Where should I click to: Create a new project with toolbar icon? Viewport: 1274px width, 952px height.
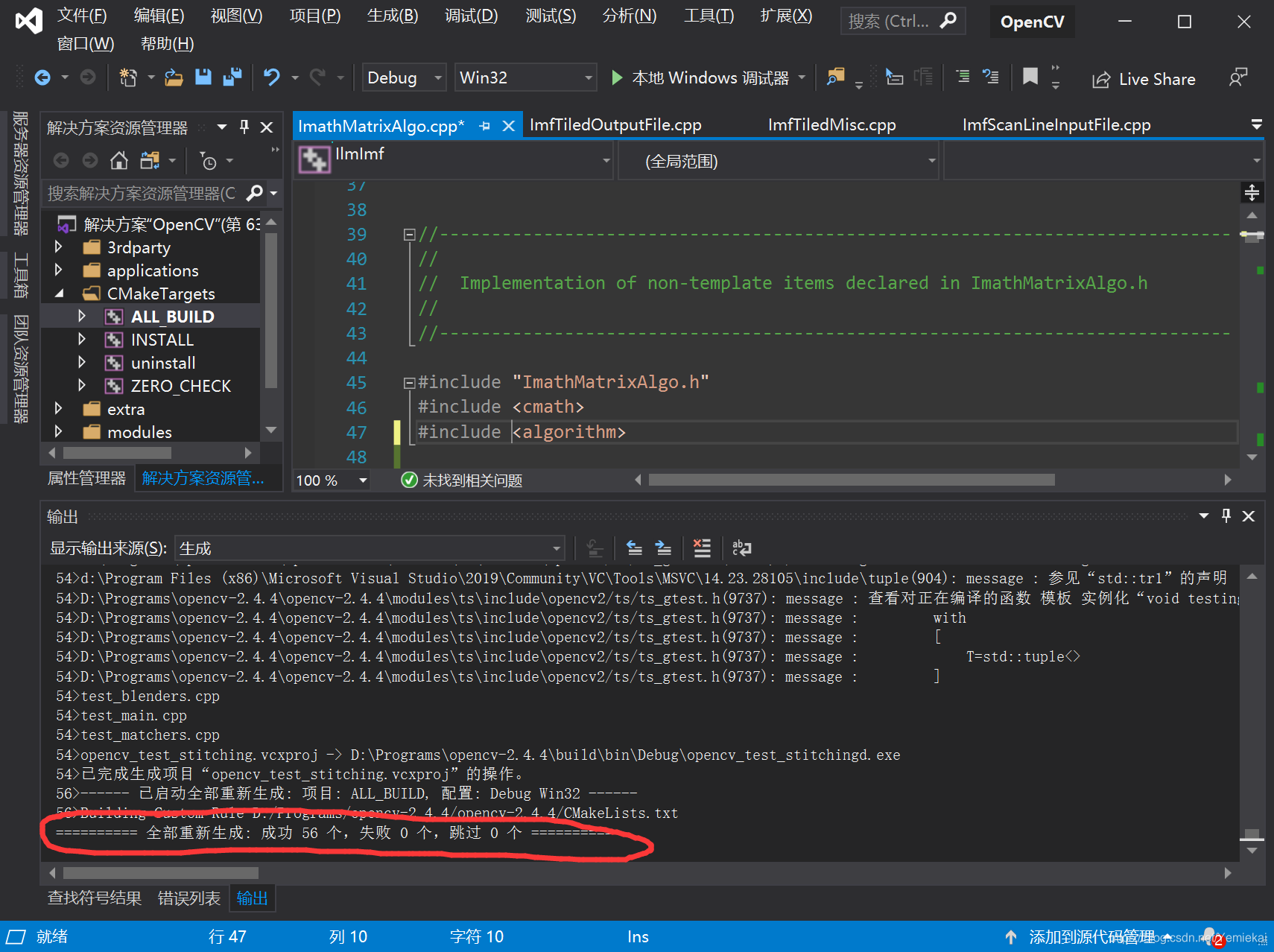click(128, 77)
